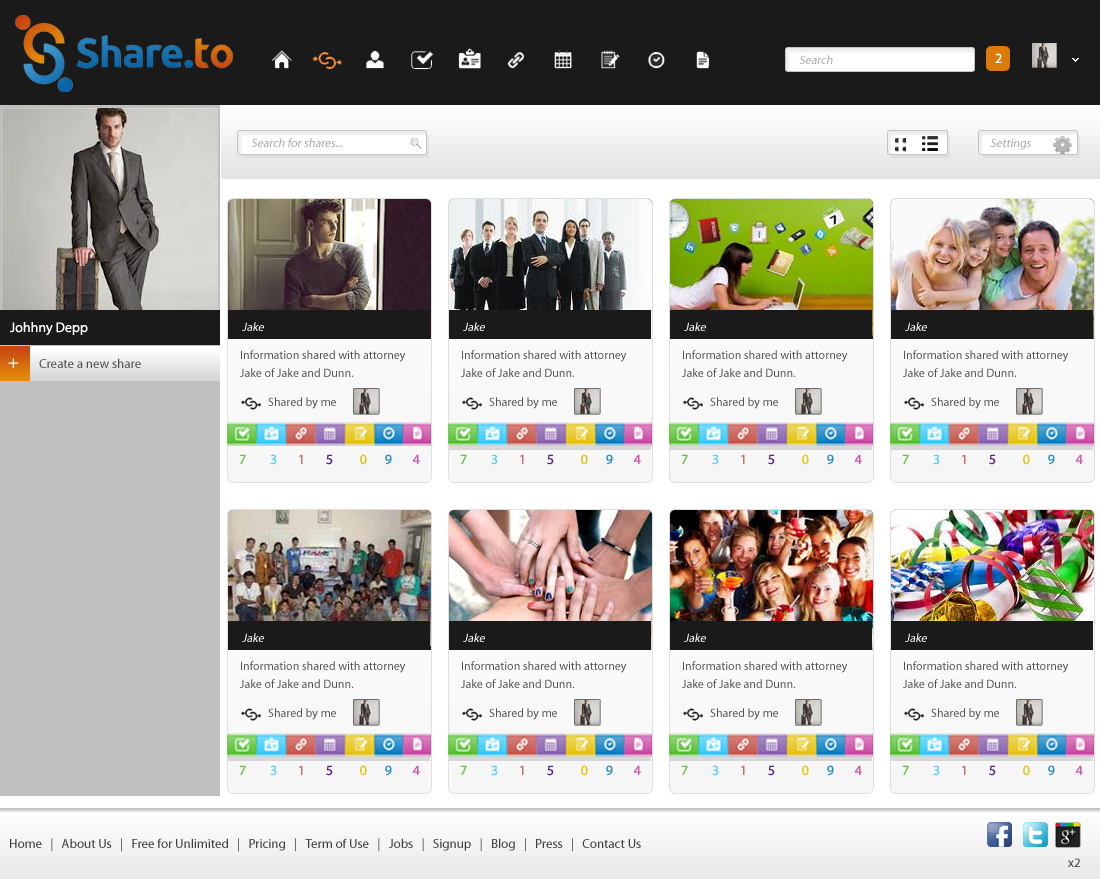Click Create a new share in the sidebar
The image size is (1100, 879).
(x=88, y=363)
